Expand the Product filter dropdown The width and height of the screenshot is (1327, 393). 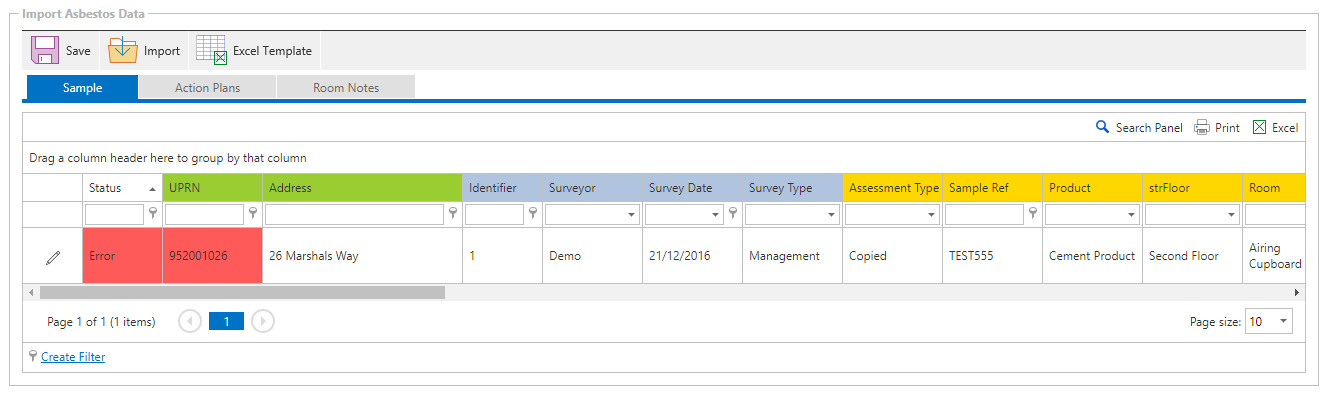point(1131,214)
